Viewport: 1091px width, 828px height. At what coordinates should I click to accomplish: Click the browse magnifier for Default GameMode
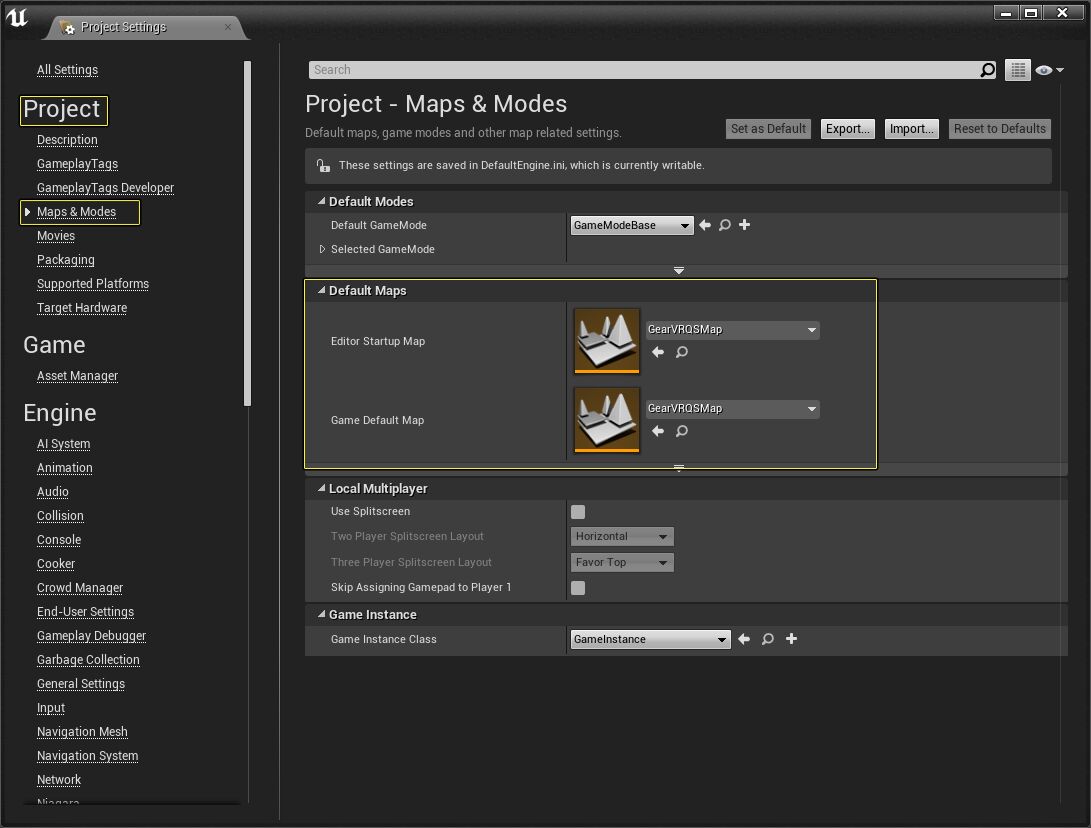click(724, 225)
